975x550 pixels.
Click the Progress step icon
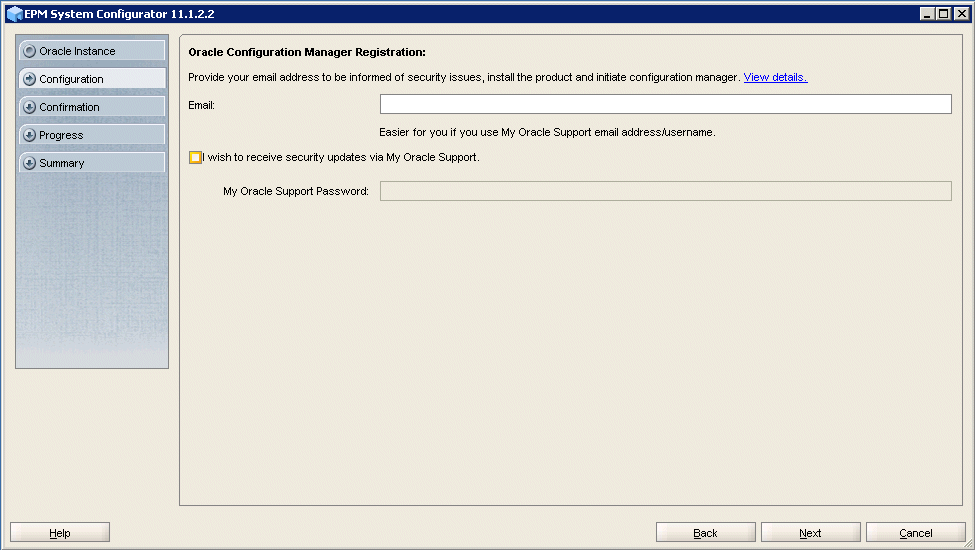coord(29,135)
